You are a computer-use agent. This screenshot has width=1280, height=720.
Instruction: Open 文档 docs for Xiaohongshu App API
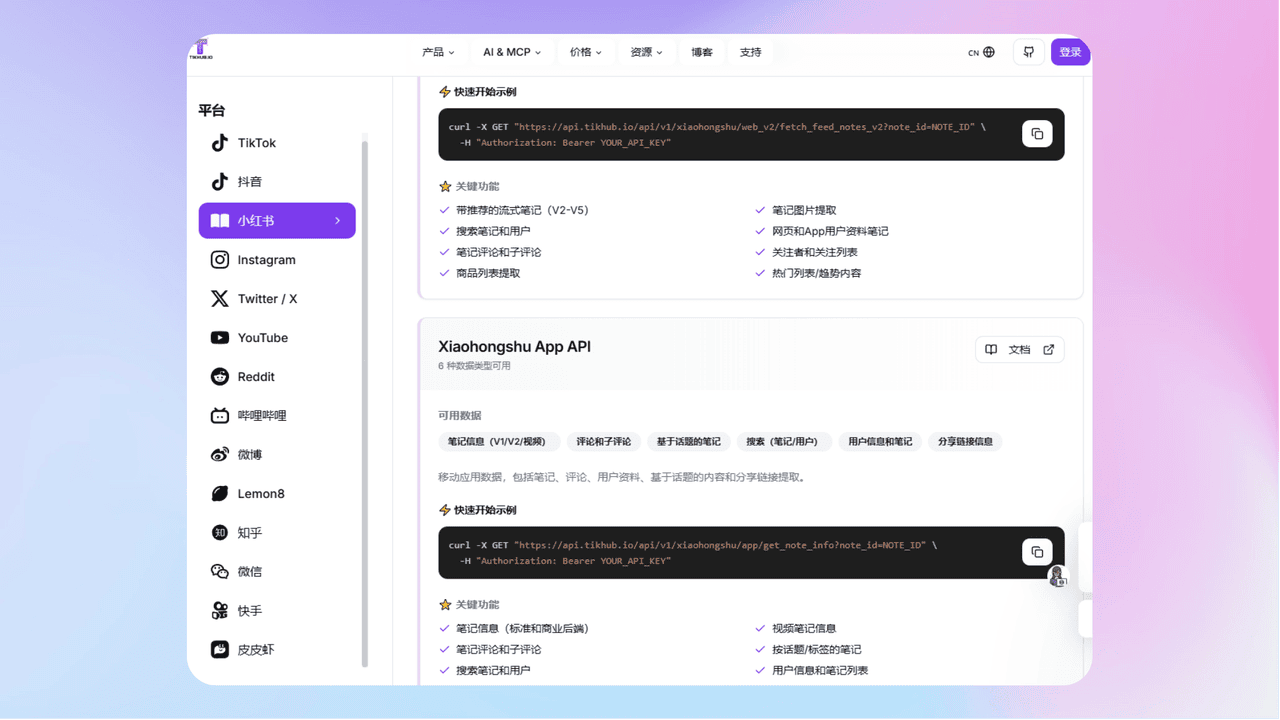pos(1019,350)
